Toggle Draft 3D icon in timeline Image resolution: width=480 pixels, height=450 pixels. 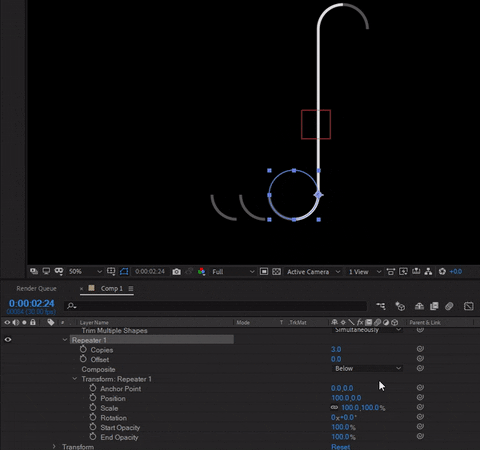400,306
